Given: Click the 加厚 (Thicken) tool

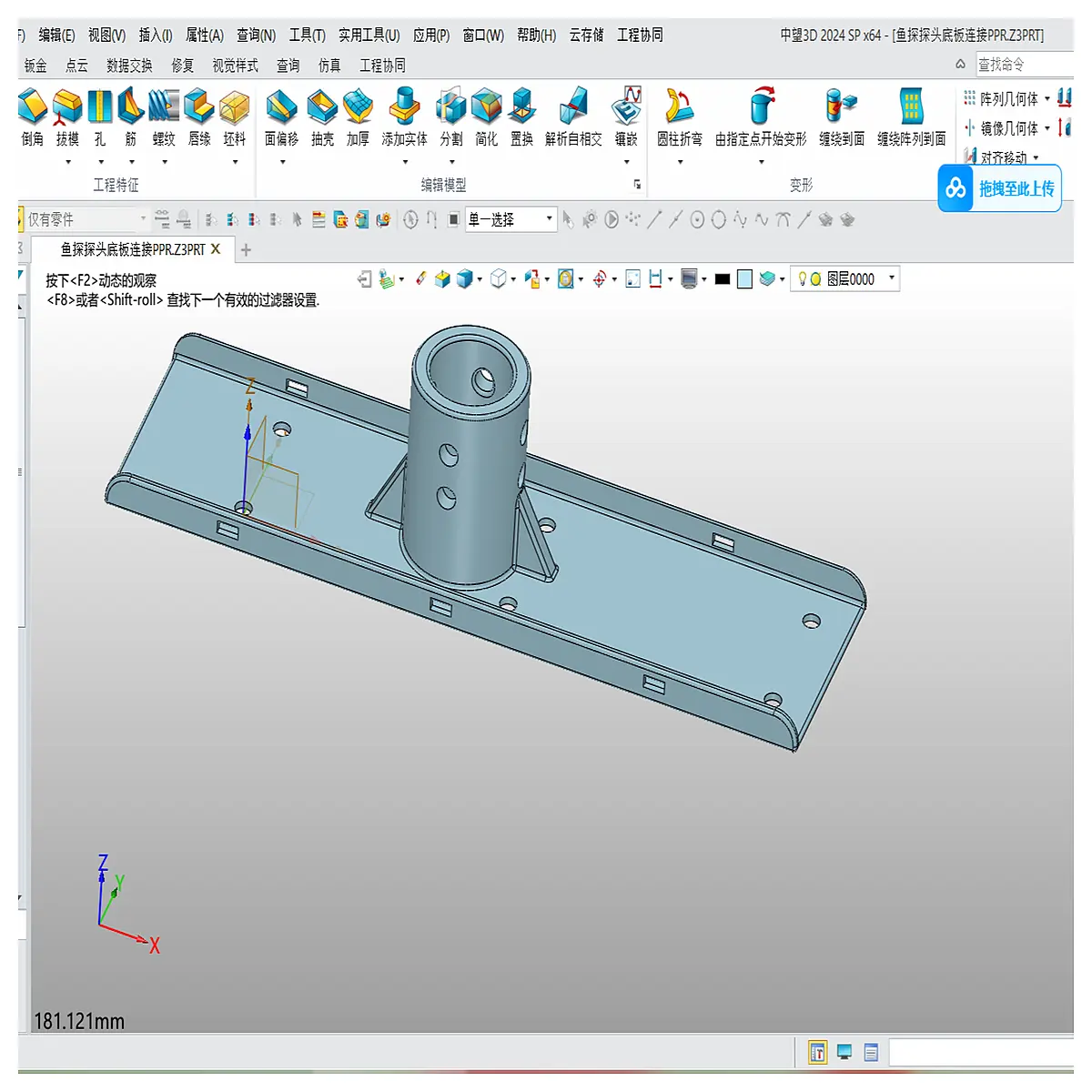Looking at the screenshot, I should pyautogui.click(x=358, y=117).
